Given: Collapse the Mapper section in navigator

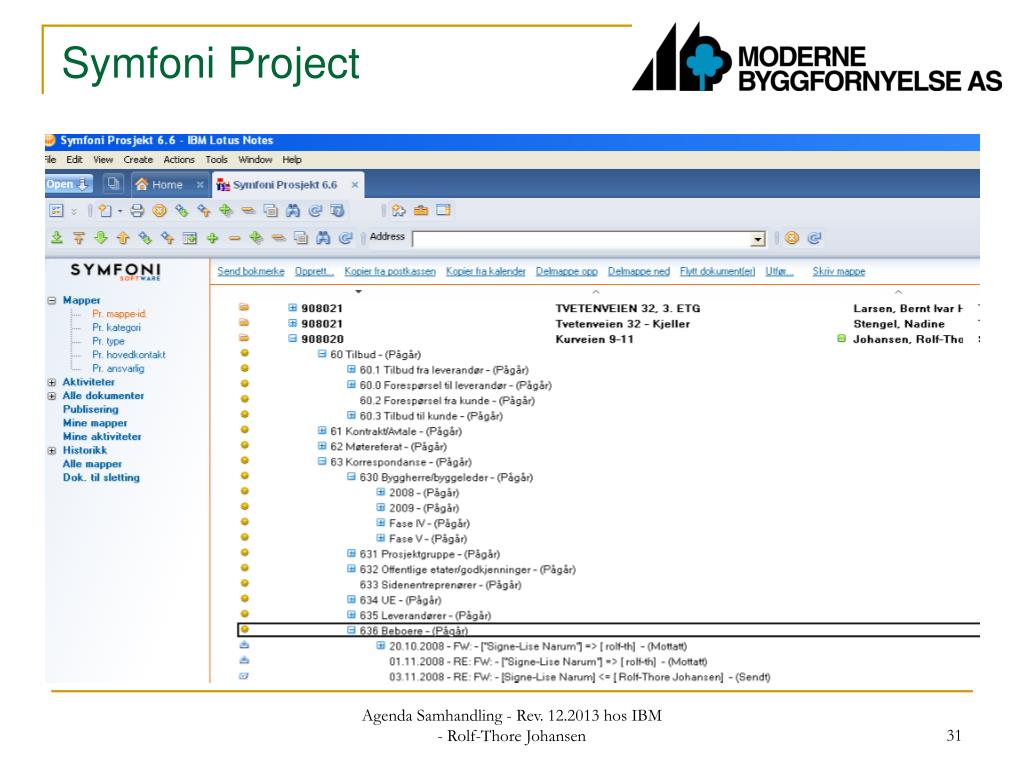Looking at the screenshot, I should pos(52,300).
